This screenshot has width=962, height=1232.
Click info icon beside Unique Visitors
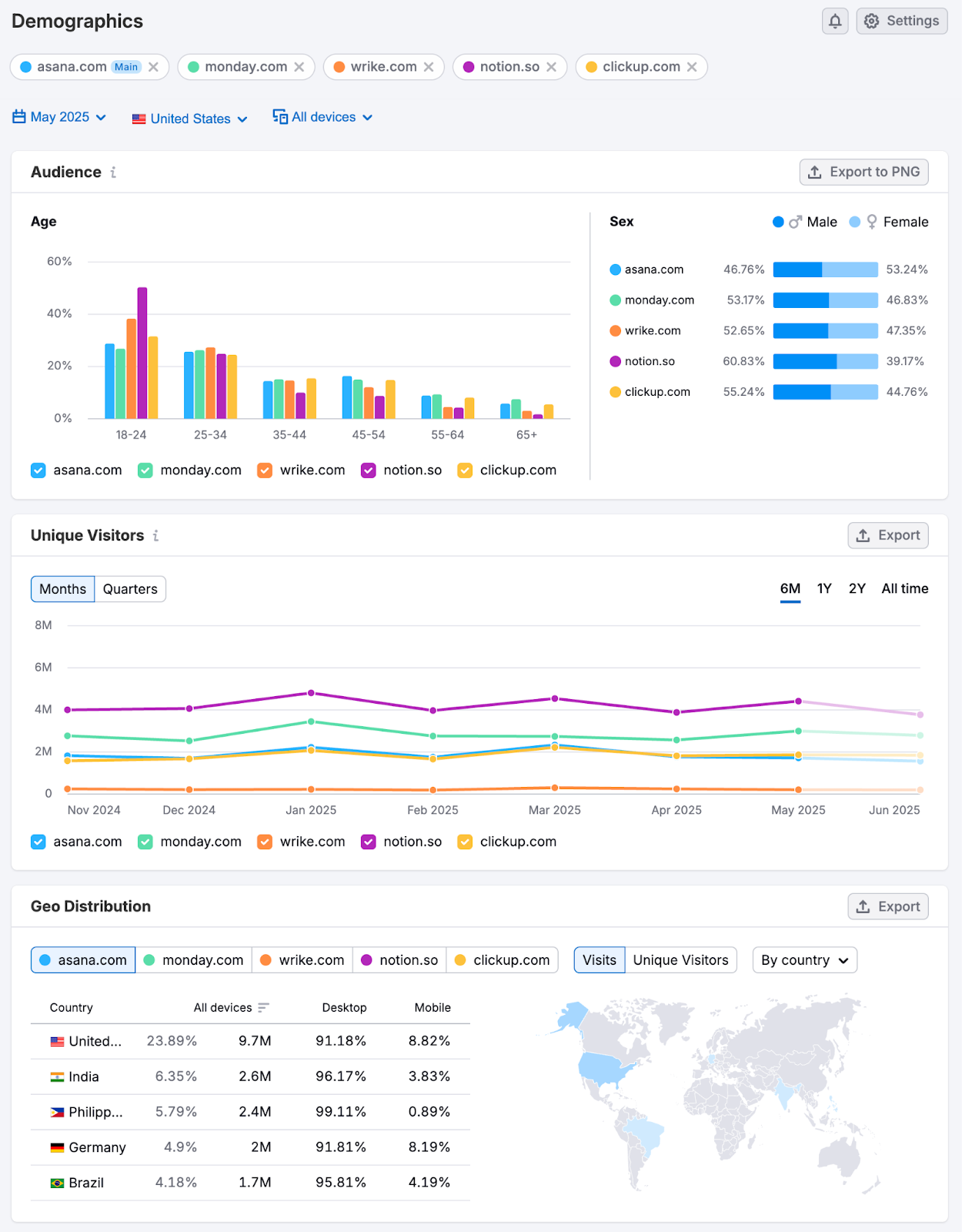click(155, 536)
